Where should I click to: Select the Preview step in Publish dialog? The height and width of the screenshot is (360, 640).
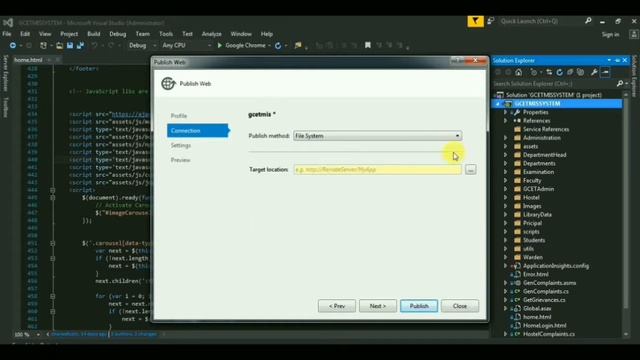(x=180, y=160)
